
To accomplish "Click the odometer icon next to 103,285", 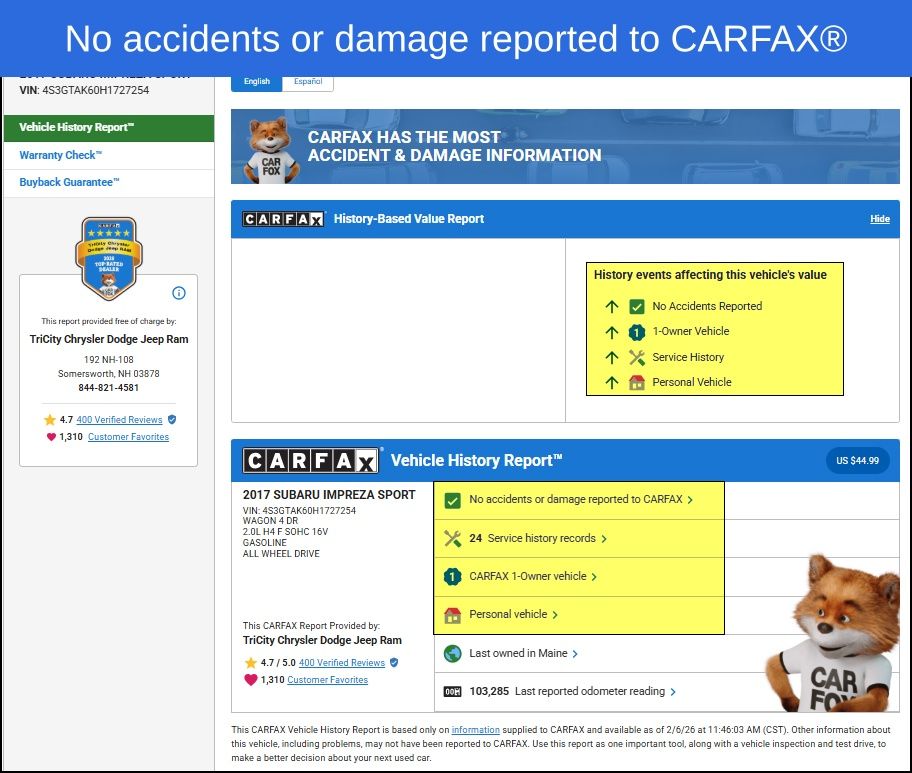I will (452, 691).
